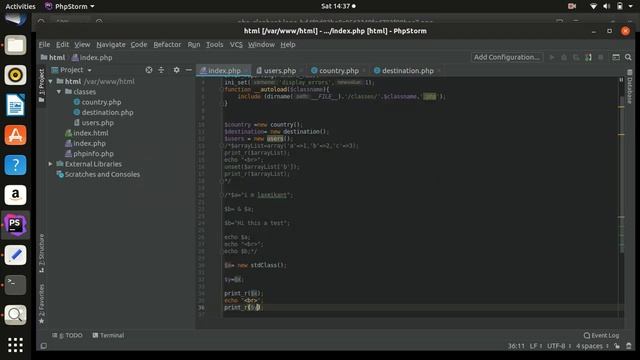This screenshot has width=640, height=360.
Task: Toggle the Event Log panel
Action: (601, 336)
